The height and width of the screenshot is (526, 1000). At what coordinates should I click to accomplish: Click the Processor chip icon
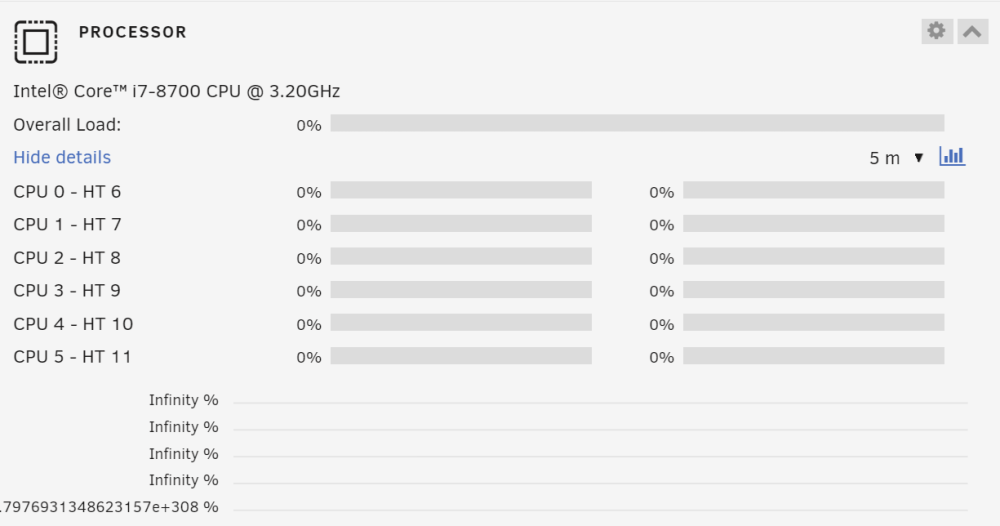click(x=36, y=42)
